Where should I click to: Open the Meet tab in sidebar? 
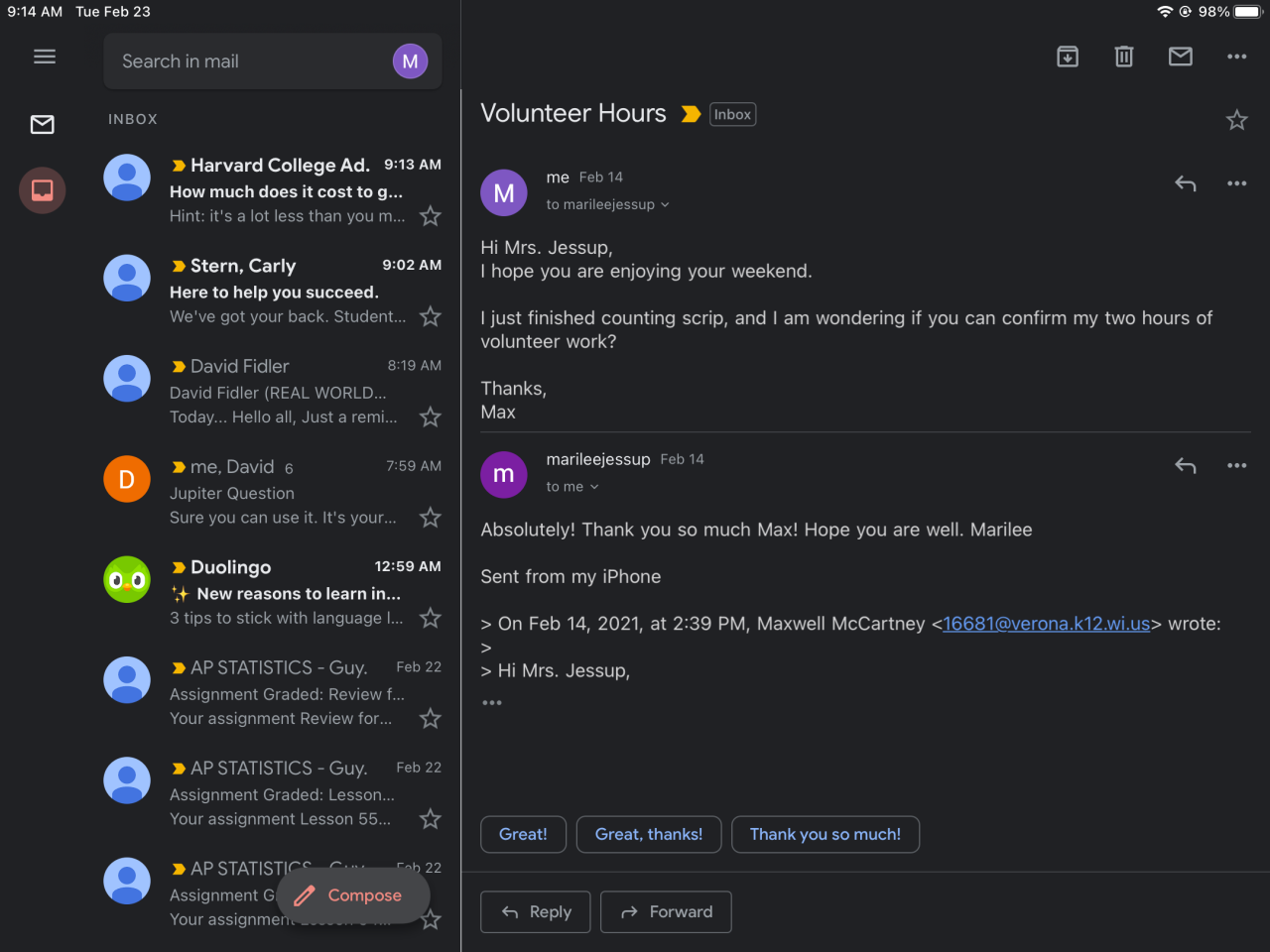[x=43, y=189]
